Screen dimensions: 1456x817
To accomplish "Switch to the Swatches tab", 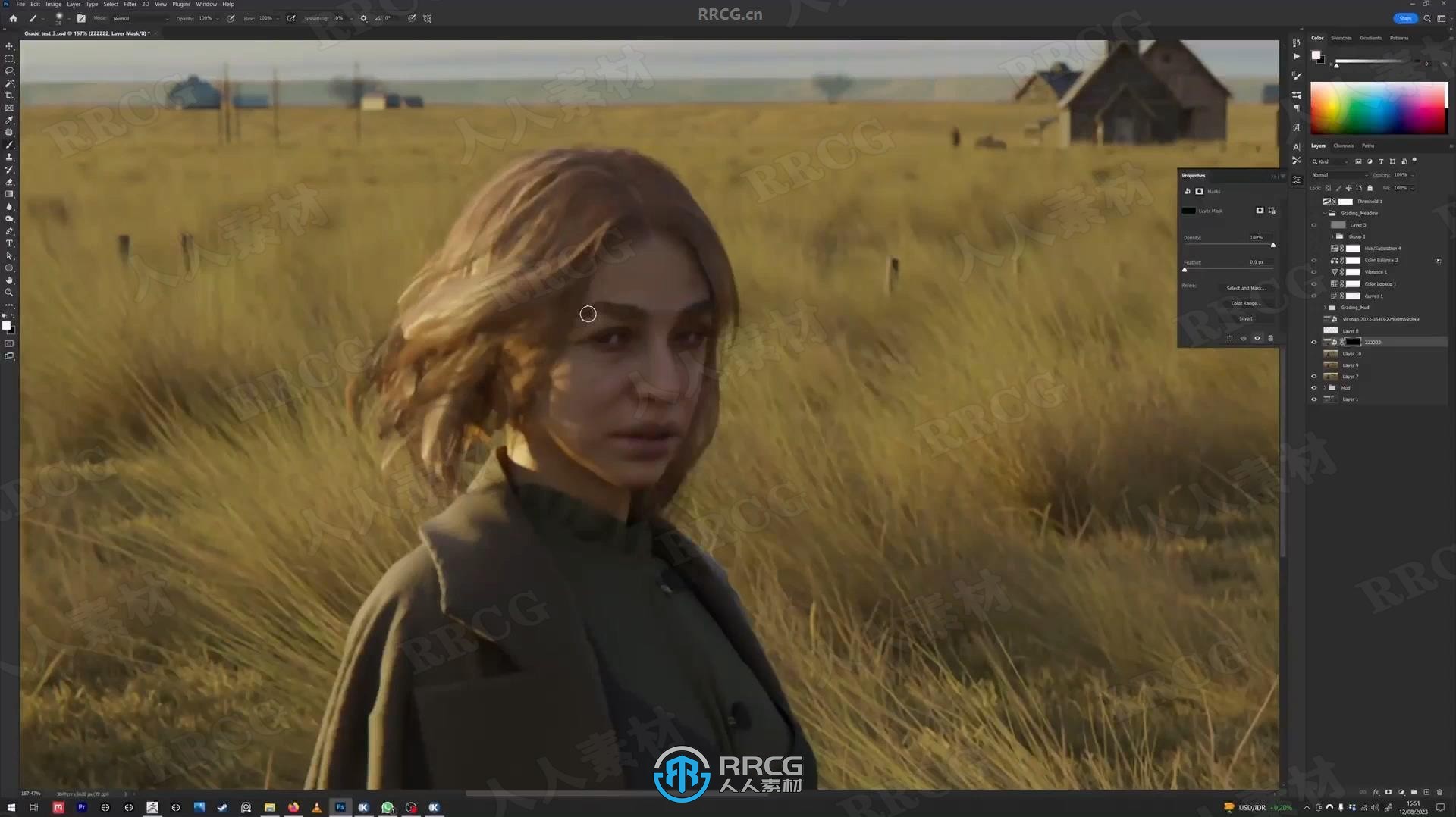I will click(1341, 38).
